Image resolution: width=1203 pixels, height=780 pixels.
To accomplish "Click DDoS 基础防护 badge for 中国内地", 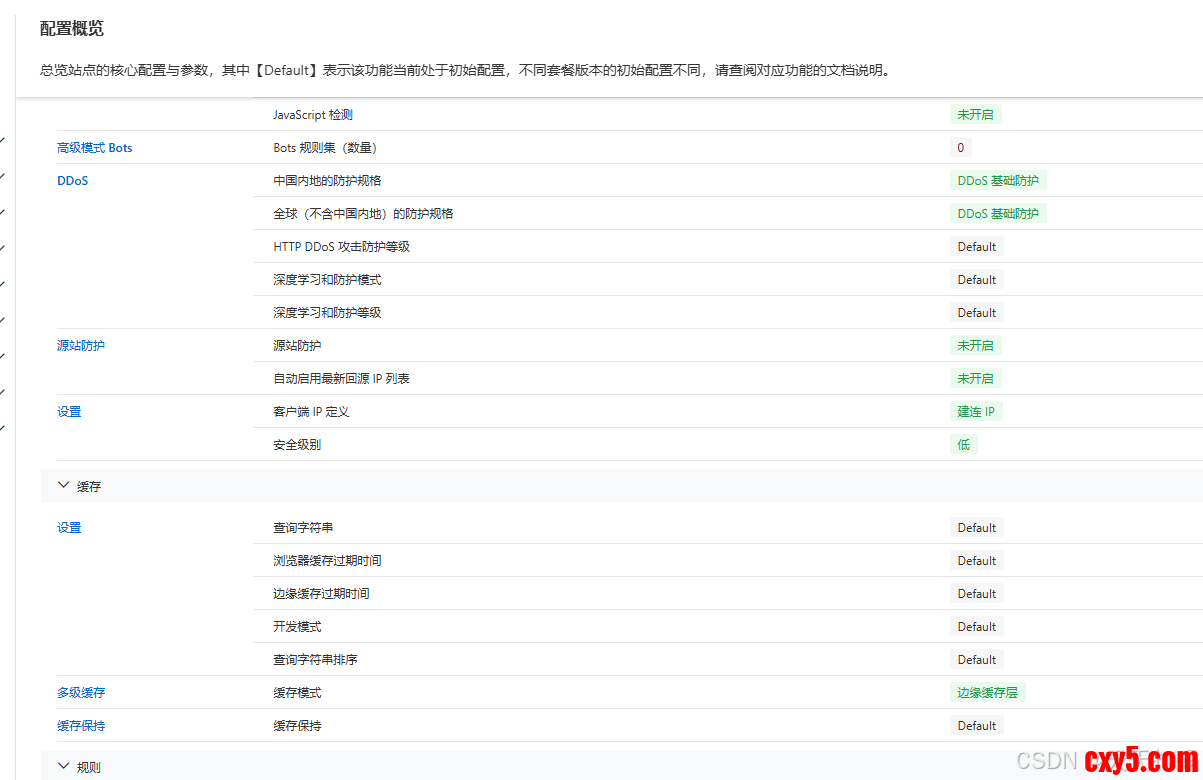I will (997, 181).
